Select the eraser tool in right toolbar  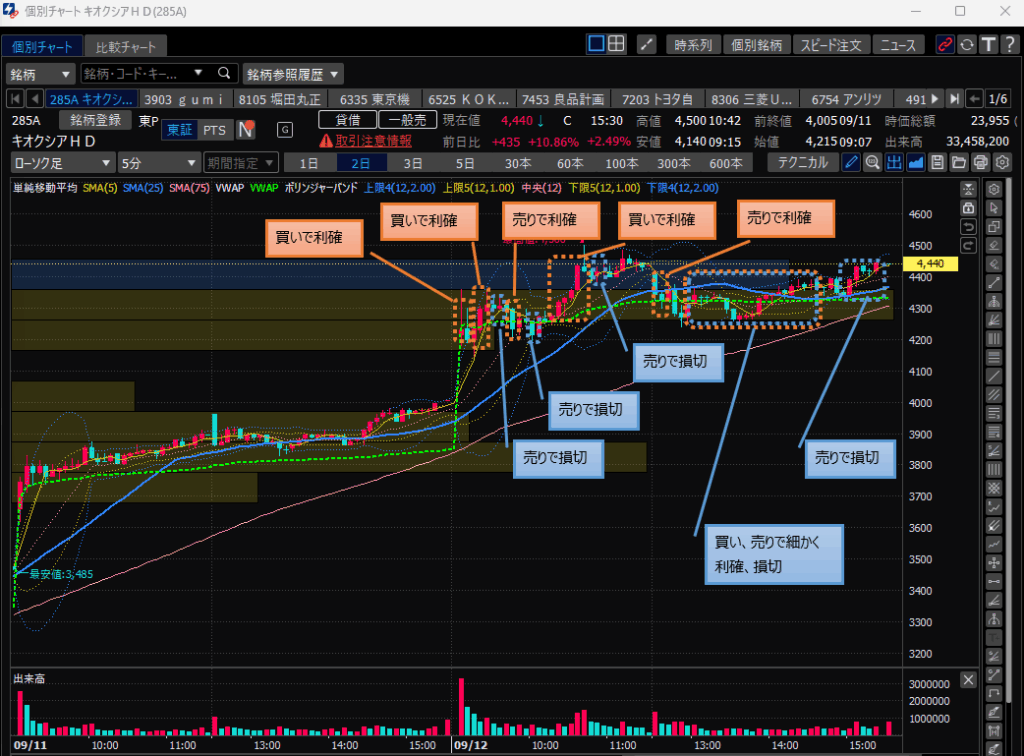pos(994,242)
